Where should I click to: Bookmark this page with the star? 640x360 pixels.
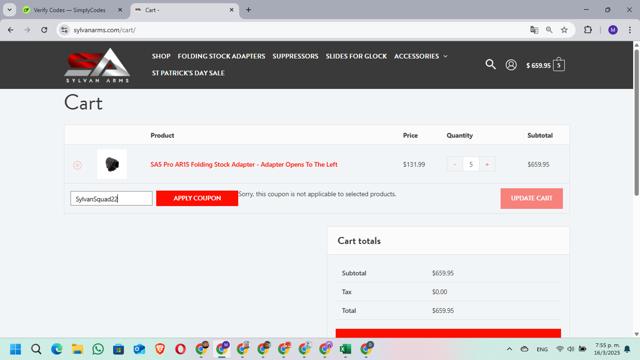point(564,30)
